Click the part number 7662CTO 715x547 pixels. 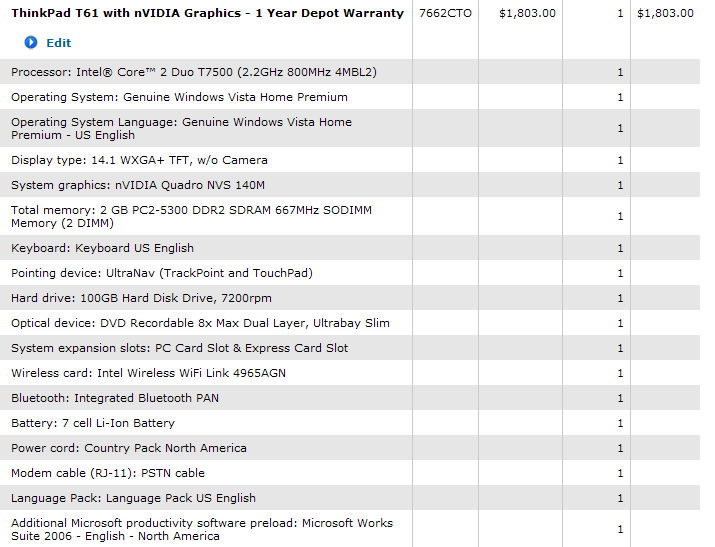(x=446, y=13)
